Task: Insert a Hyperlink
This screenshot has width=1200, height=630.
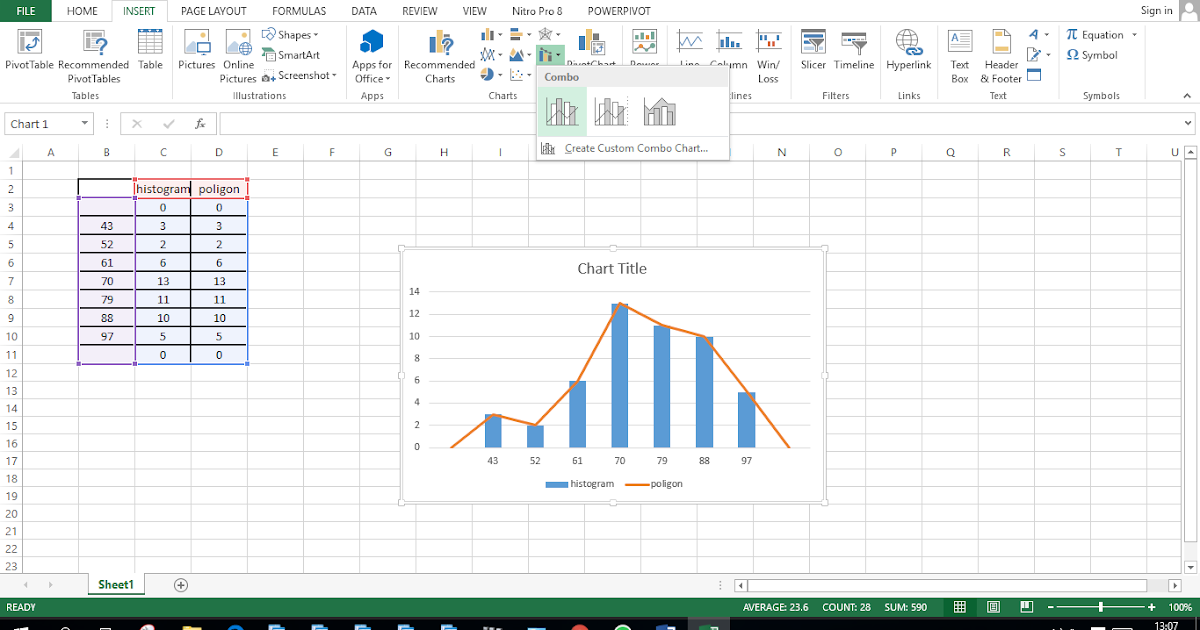Action: click(908, 50)
